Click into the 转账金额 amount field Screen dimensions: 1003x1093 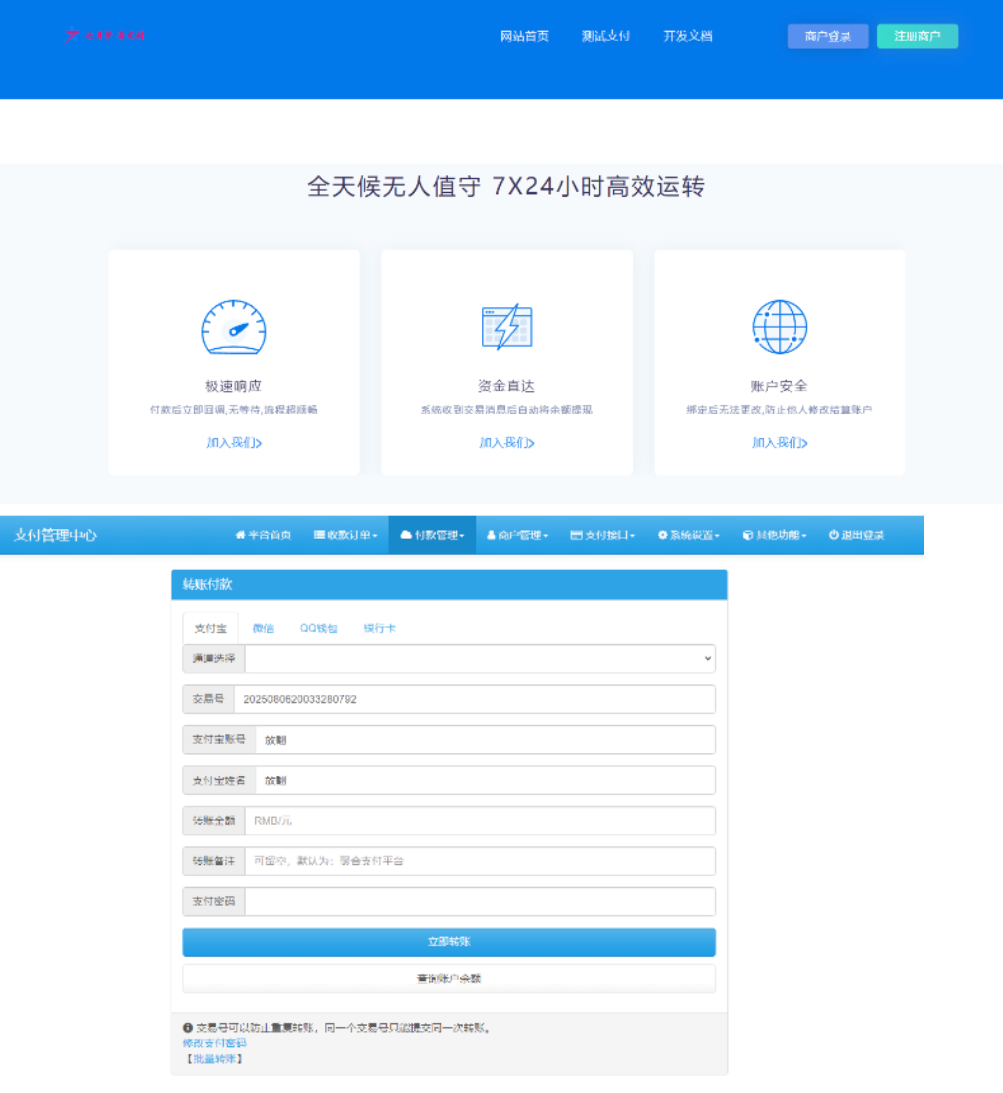click(x=480, y=820)
